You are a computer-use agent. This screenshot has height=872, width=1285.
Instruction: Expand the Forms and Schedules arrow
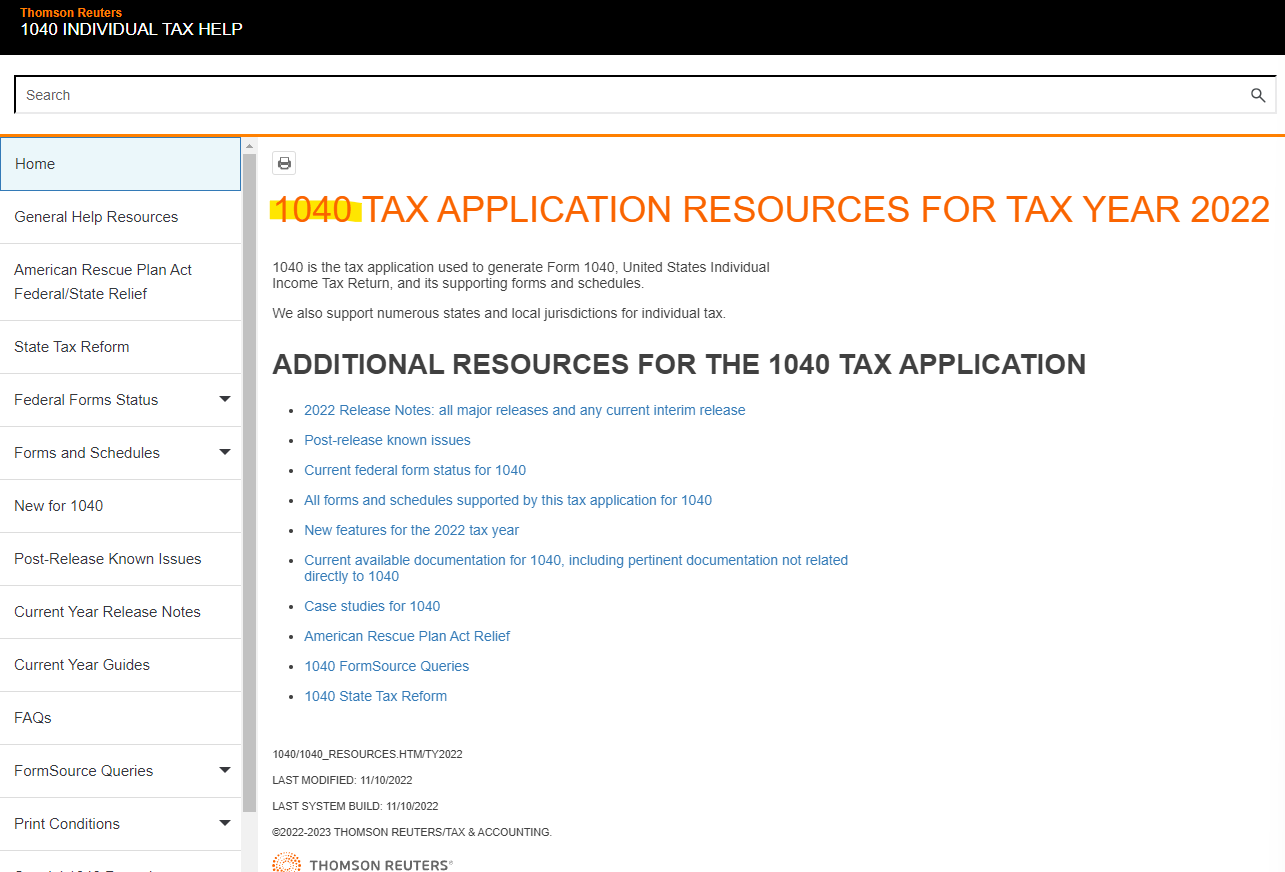click(225, 453)
